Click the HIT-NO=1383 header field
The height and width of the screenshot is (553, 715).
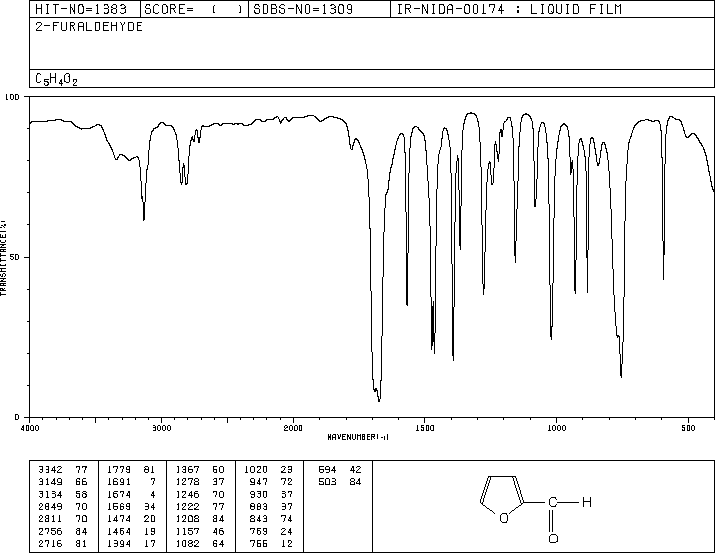(x=84, y=9)
